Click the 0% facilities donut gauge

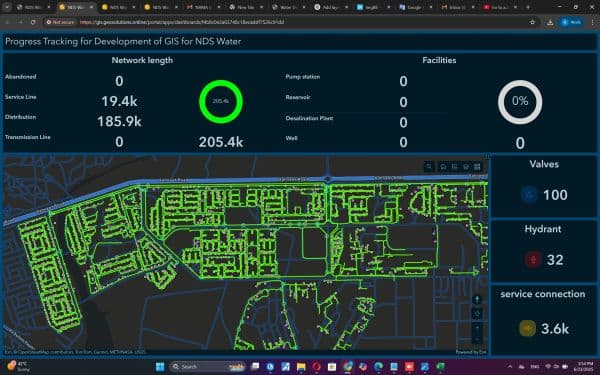click(x=520, y=102)
